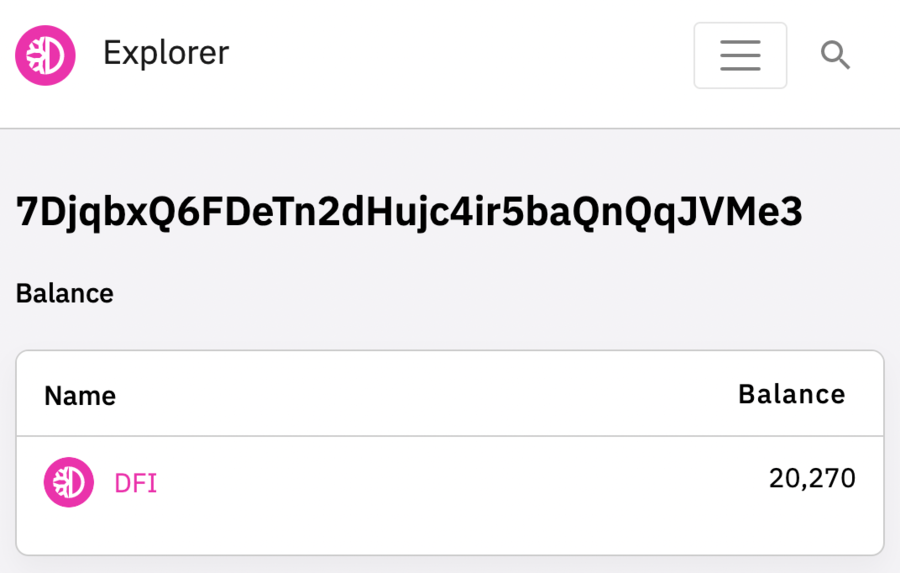
Task: Select the 7DjqbxQ6FDeTn2dHujc4ir5baQnQqJVMe3 address heading
Action: pos(409,212)
